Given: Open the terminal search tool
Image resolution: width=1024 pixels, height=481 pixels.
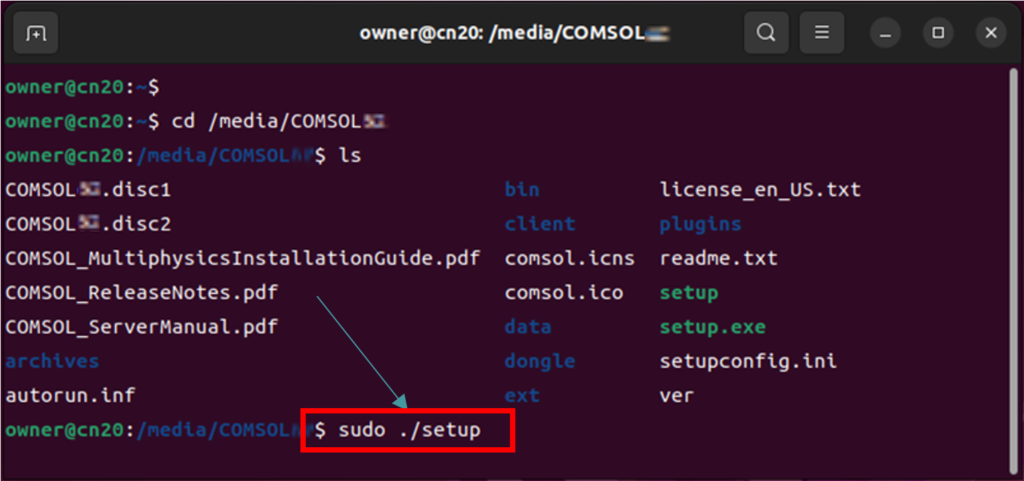Looking at the screenshot, I should click(766, 33).
